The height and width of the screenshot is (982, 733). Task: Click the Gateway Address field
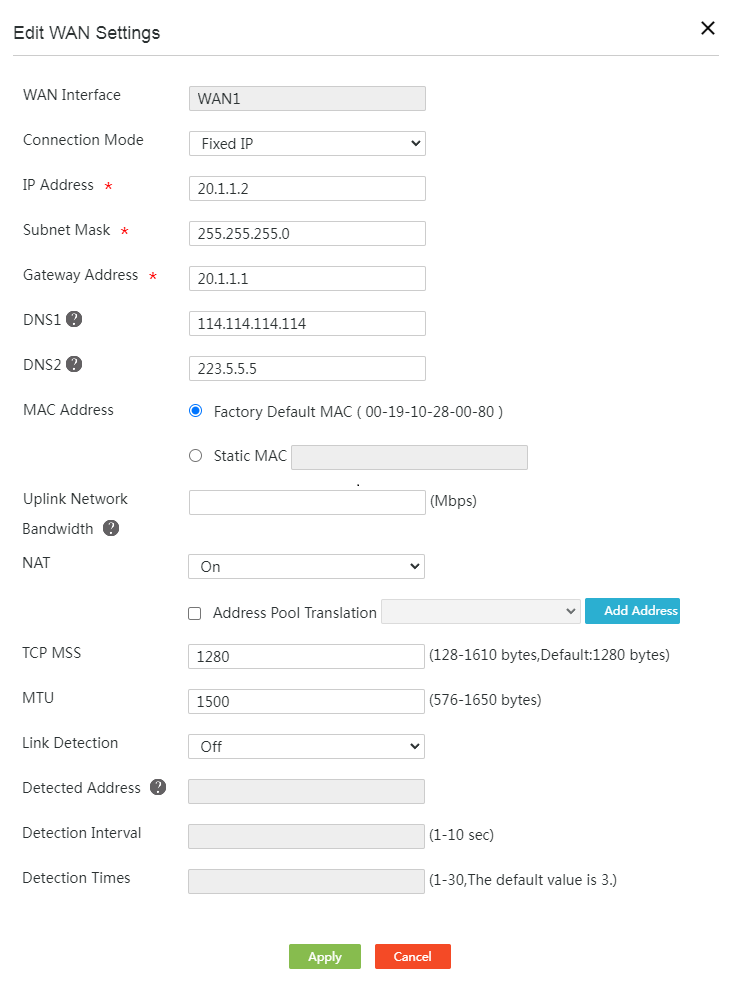click(307, 279)
